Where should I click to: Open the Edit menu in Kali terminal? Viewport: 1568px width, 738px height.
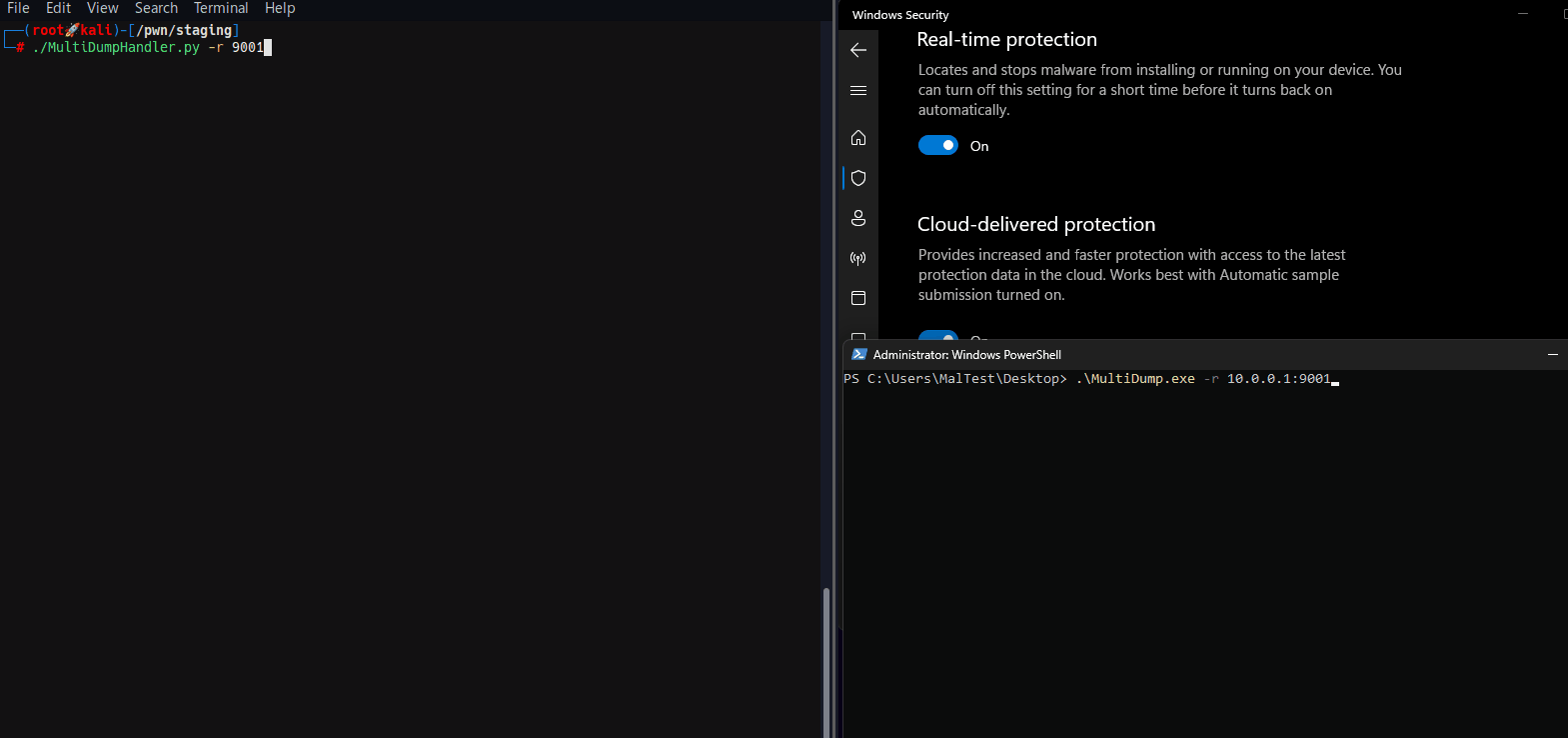tap(58, 8)
